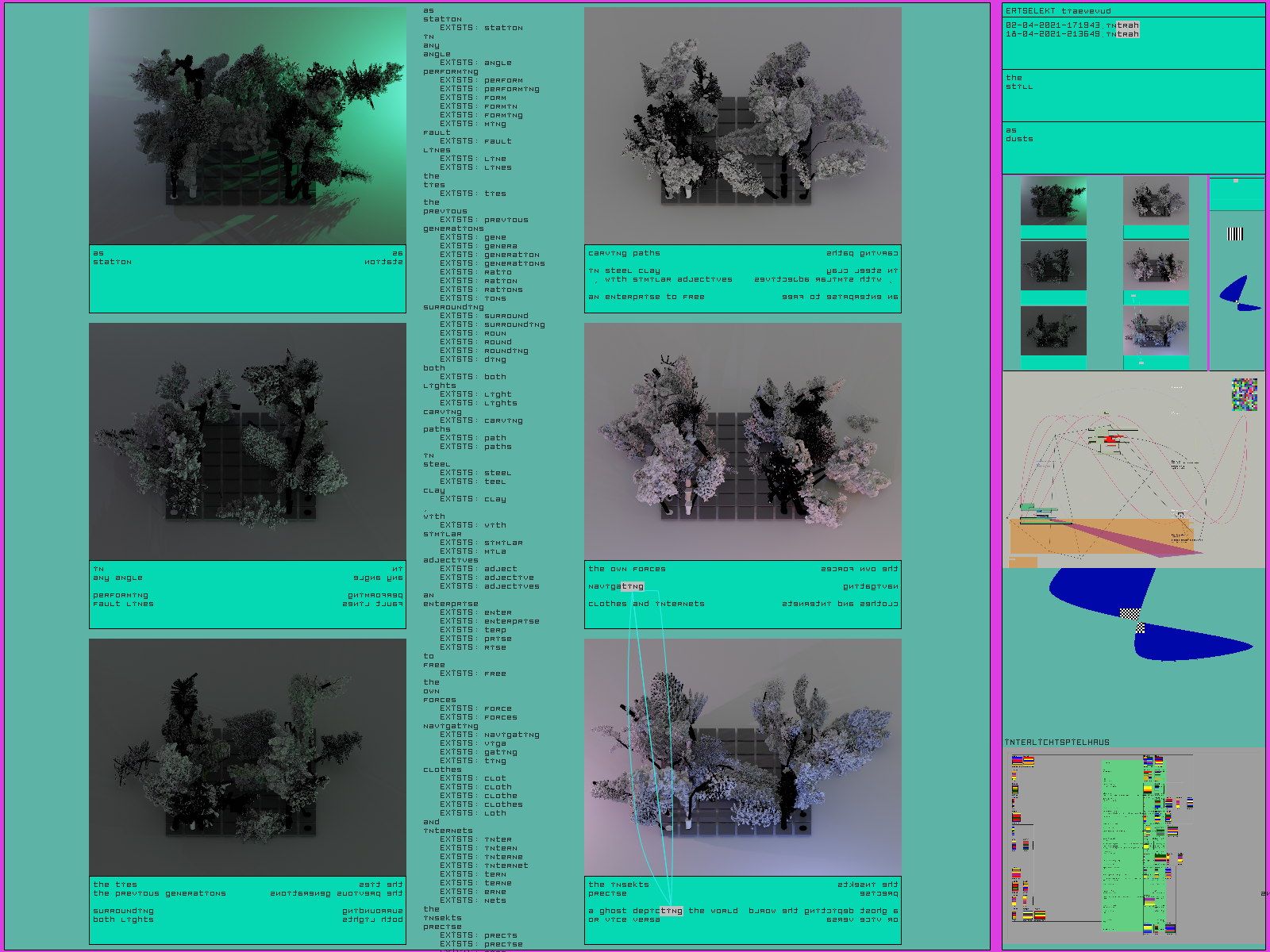
Task: Select the file 18-04-2021-213649
Action: click(x=1072, y=34)
